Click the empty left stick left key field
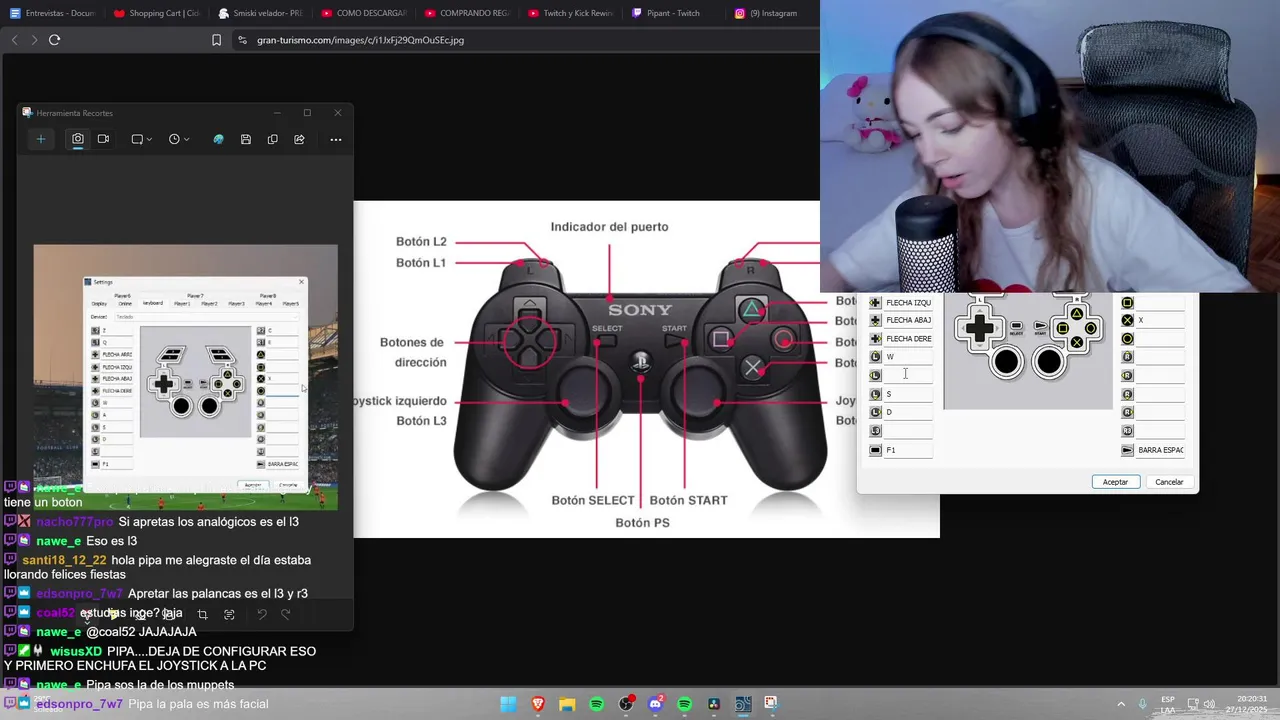1280x720 pixels. pos(909,375)
